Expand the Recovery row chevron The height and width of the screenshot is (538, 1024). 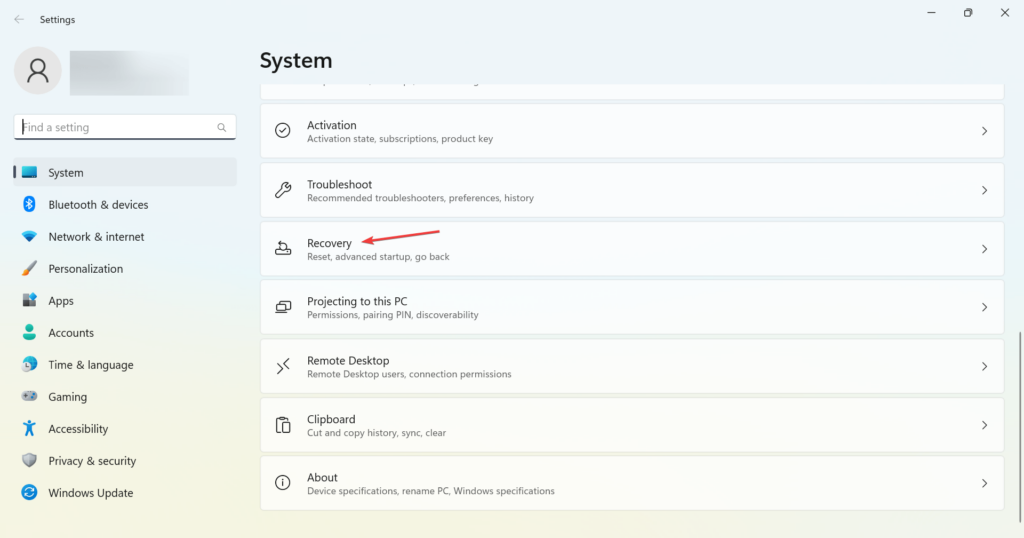point(984,249)
